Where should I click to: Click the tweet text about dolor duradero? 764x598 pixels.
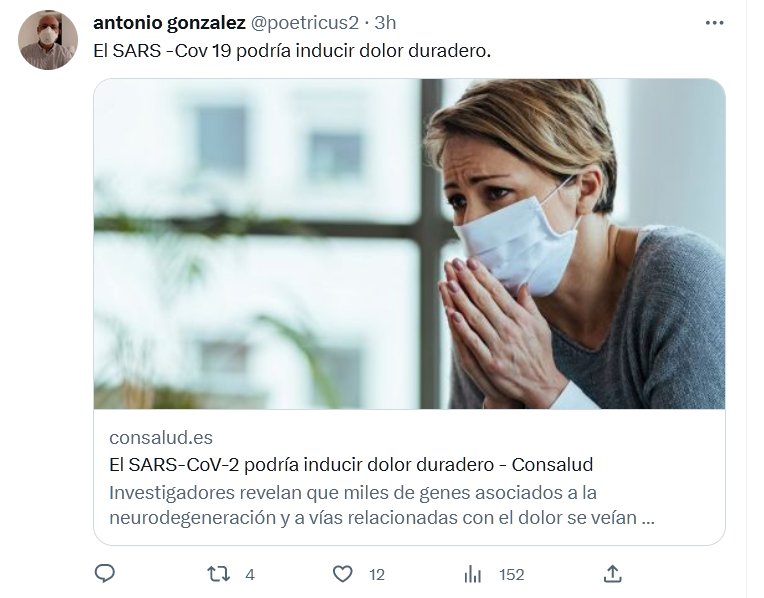pos(292,51)
